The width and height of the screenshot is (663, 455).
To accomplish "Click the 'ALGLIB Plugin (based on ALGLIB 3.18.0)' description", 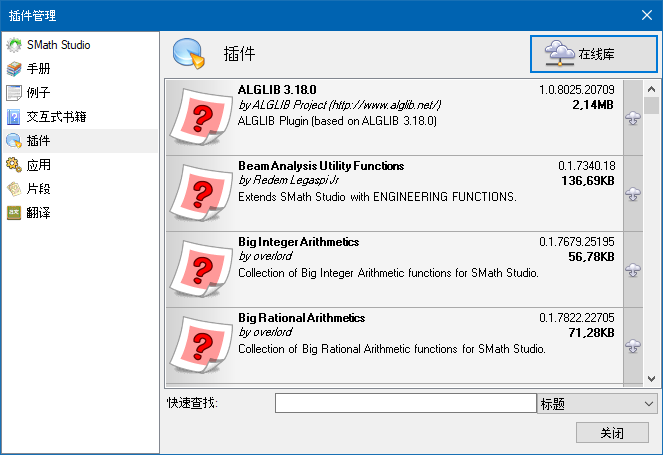I will tap(337, 121).
